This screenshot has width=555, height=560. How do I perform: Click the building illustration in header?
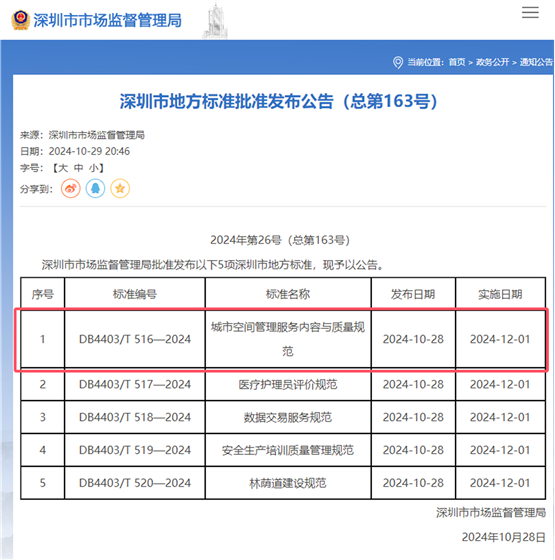click(x=215, y=21)
